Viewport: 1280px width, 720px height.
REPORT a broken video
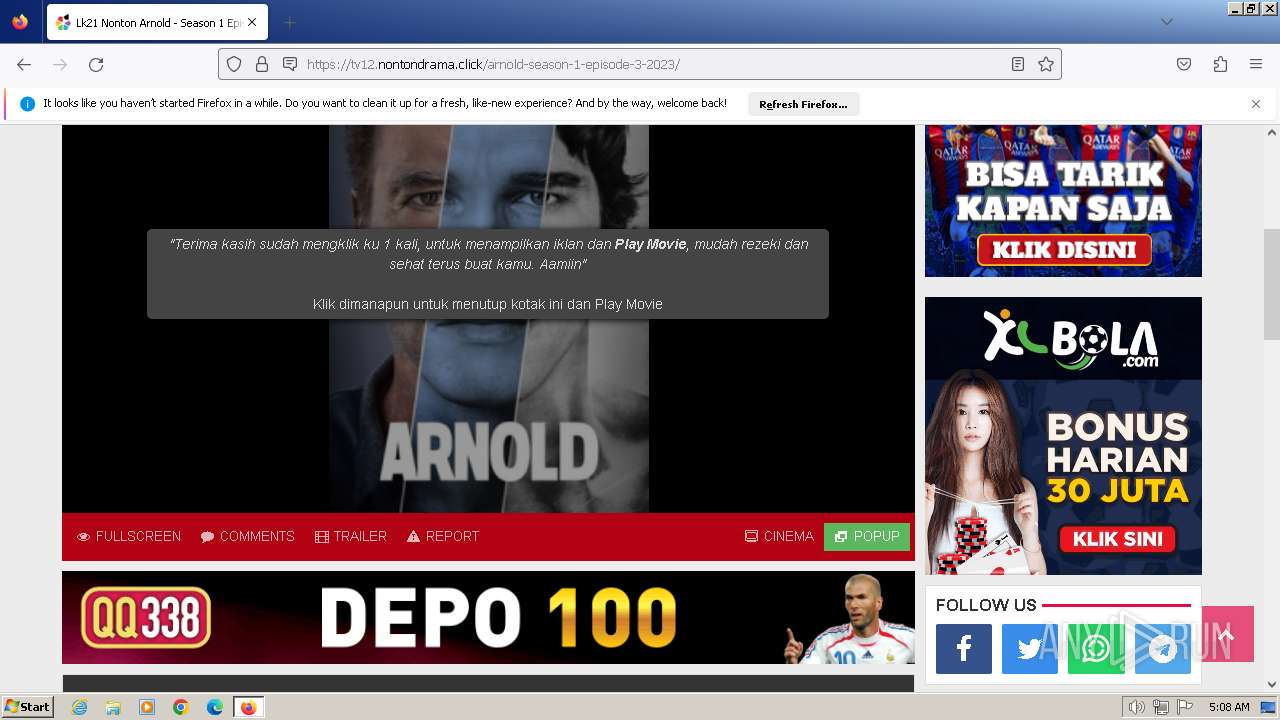(x=443, y=536)
